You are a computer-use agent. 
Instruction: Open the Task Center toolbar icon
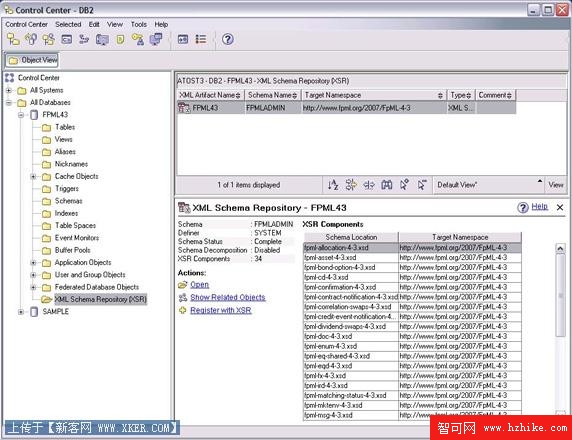(x=84, y=39)
